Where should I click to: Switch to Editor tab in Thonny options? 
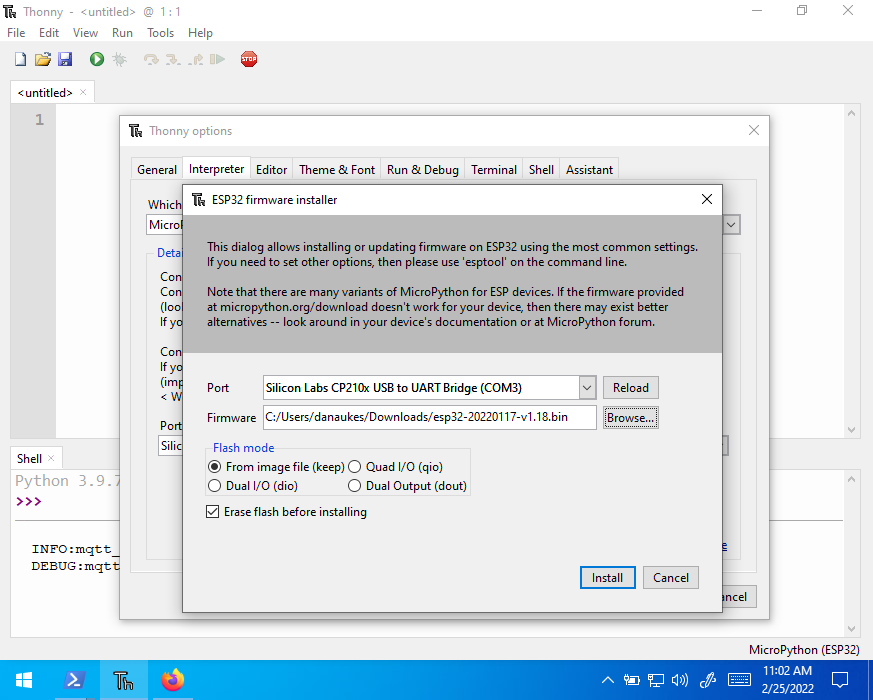point(271,169)
